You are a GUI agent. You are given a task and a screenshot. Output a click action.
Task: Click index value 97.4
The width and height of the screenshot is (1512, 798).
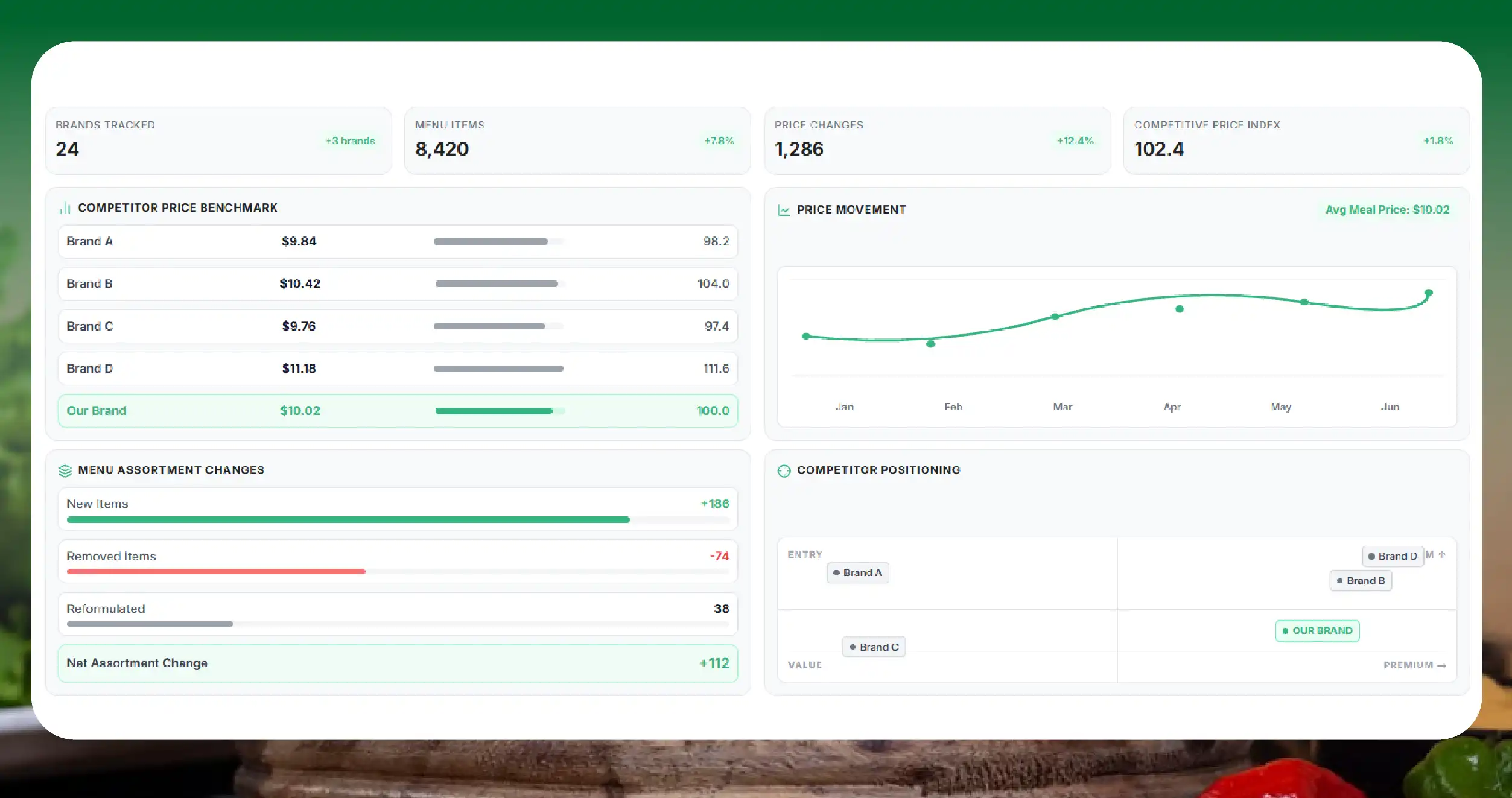tap(717, 326)
